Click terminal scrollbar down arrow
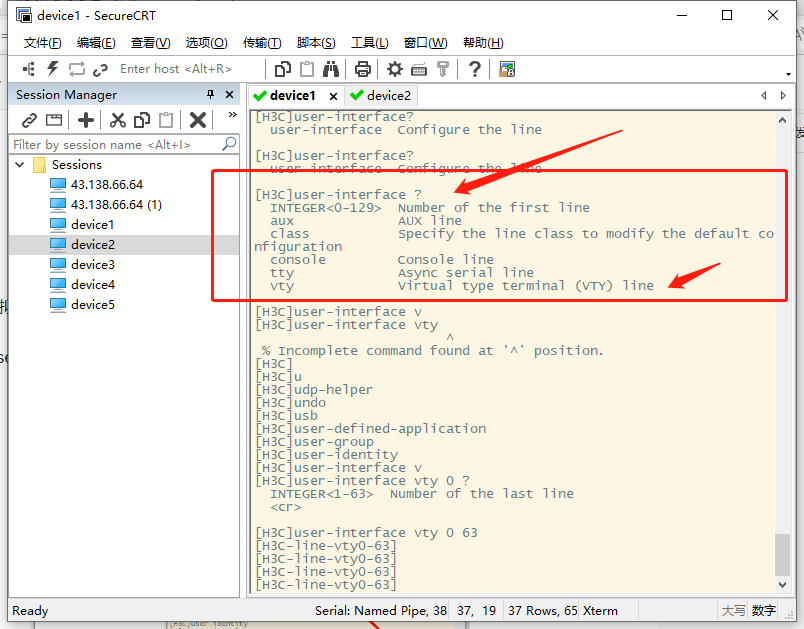 (x=782, y=584)
